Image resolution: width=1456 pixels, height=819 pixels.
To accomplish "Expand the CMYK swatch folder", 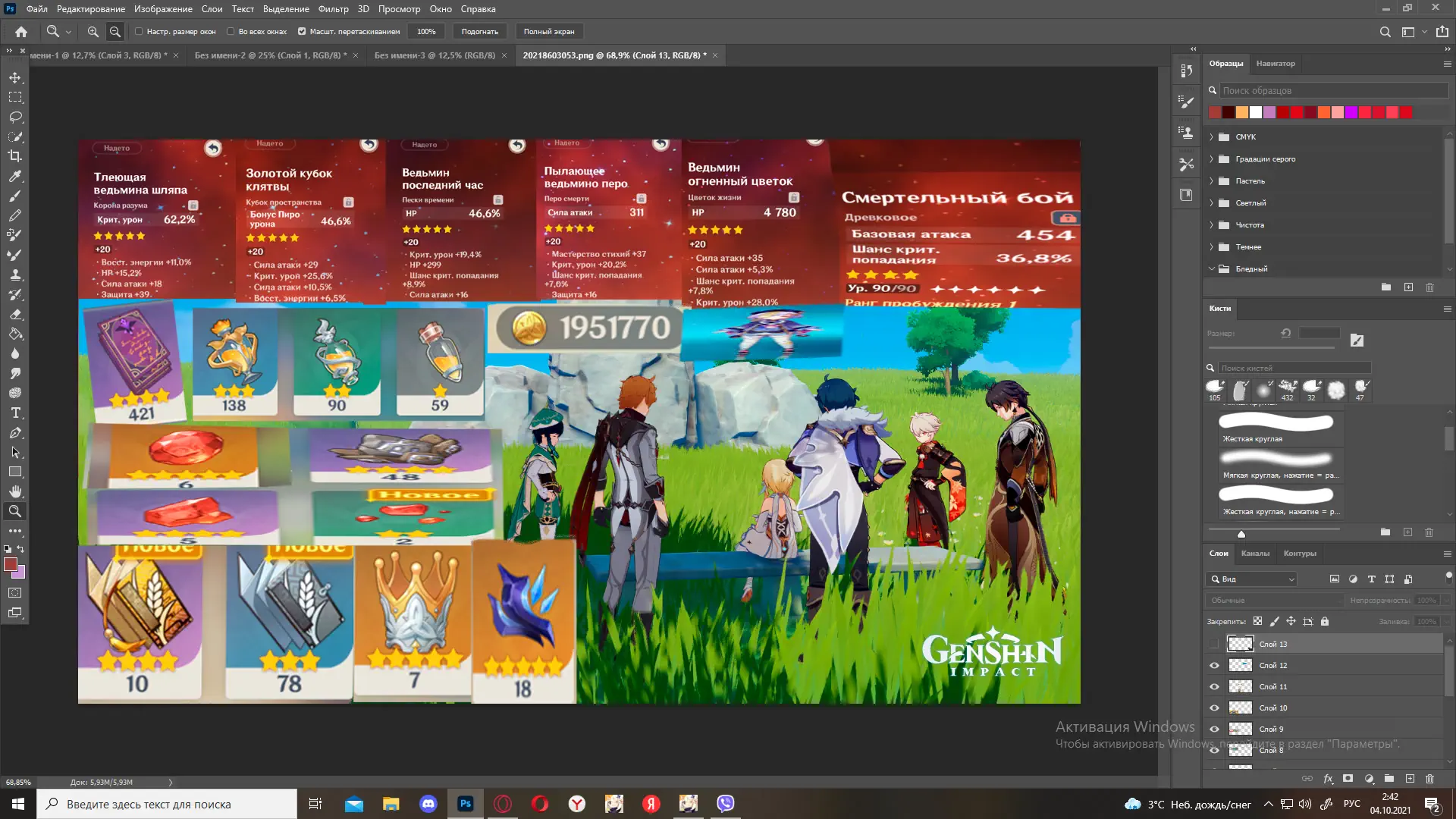I will point(1212,137).
